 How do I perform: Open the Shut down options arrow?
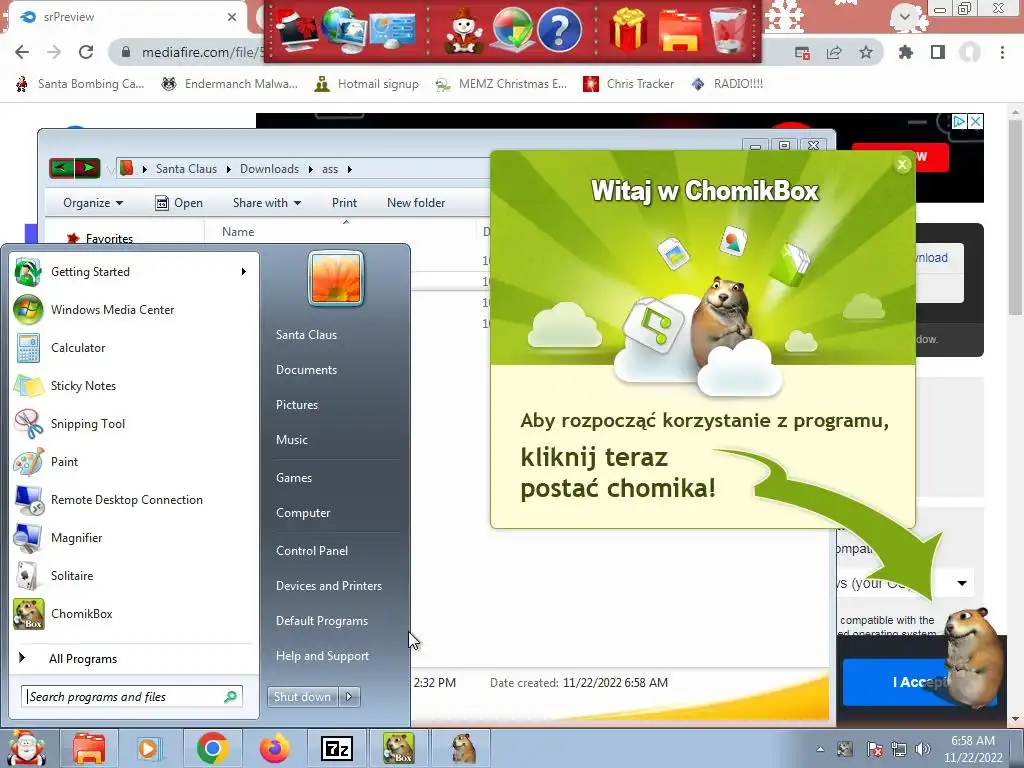349,697
